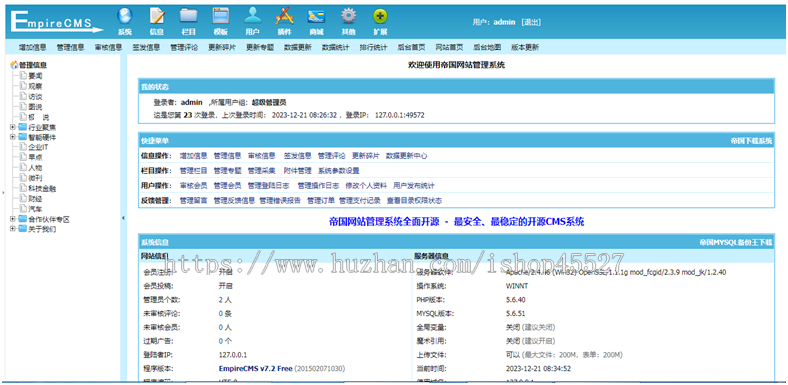Select 网站首页 in the top submenu bar

point(449,48)
